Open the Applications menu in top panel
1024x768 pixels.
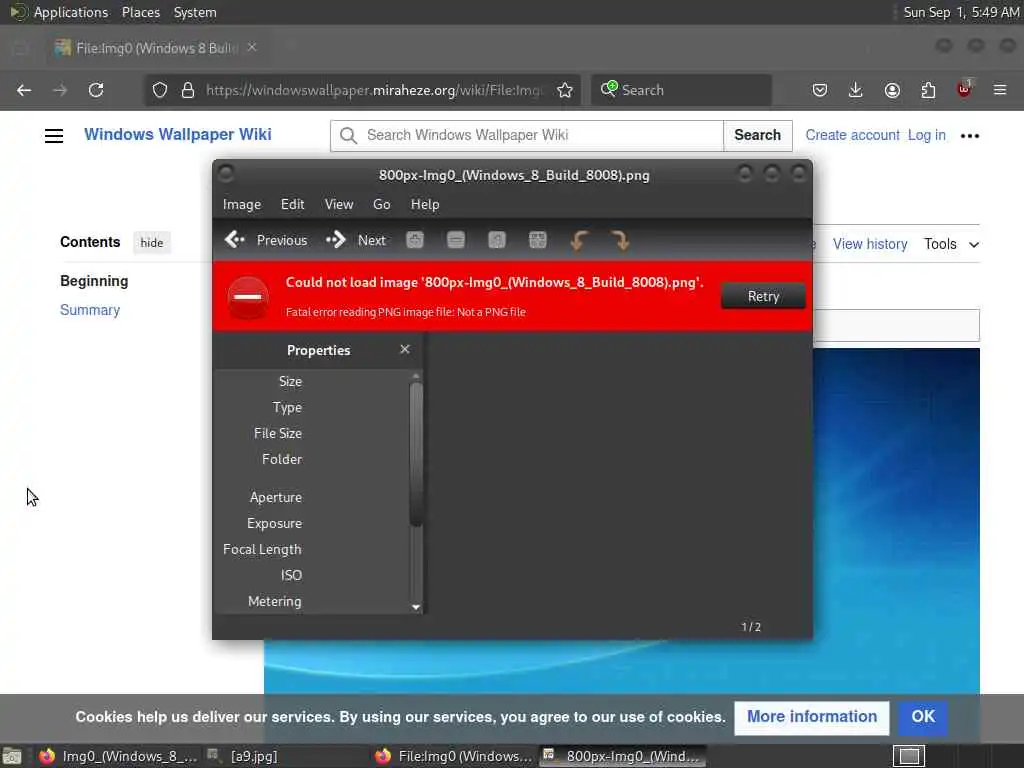(x=59, y=12)
